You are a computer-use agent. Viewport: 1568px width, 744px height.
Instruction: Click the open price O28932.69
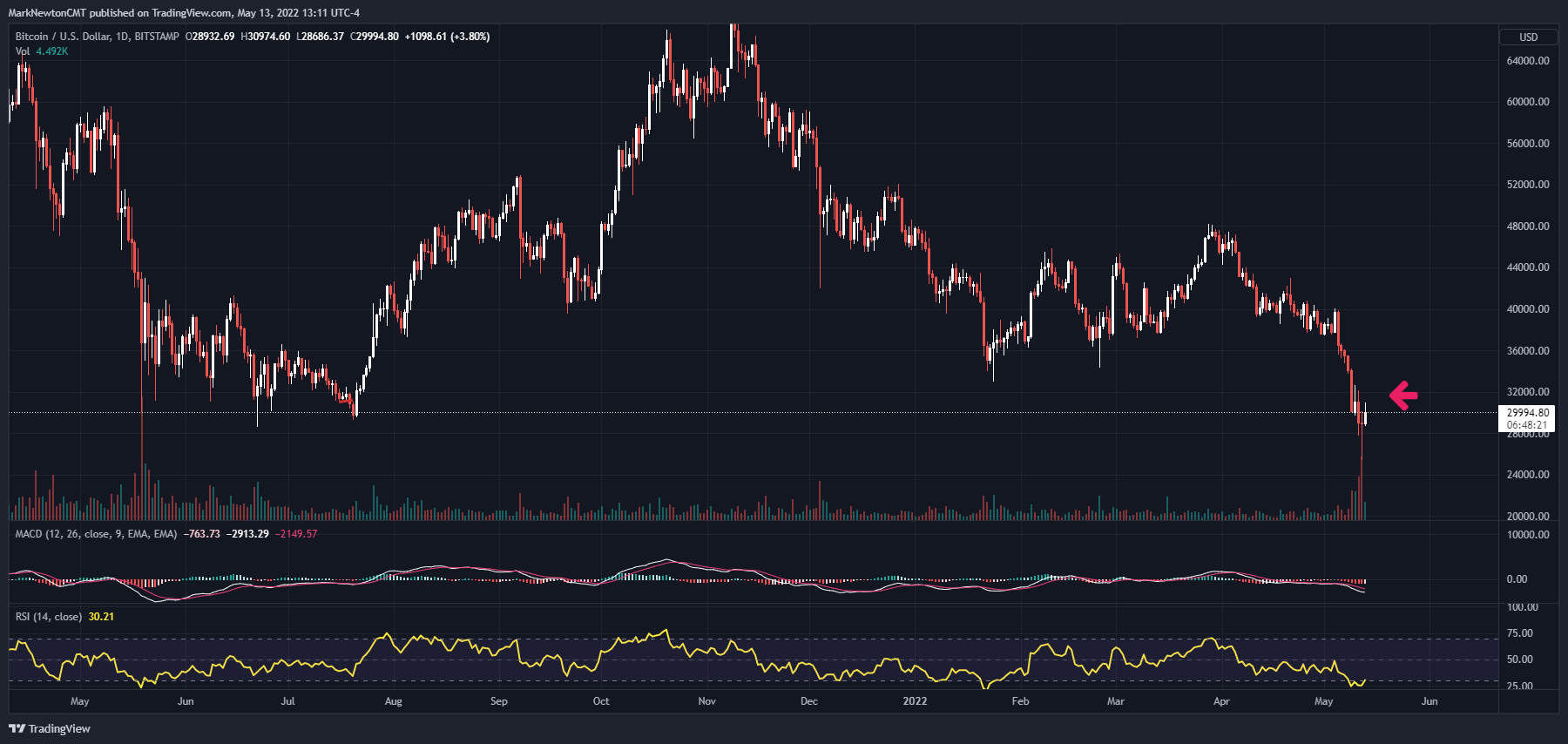[x=210, y=37]
